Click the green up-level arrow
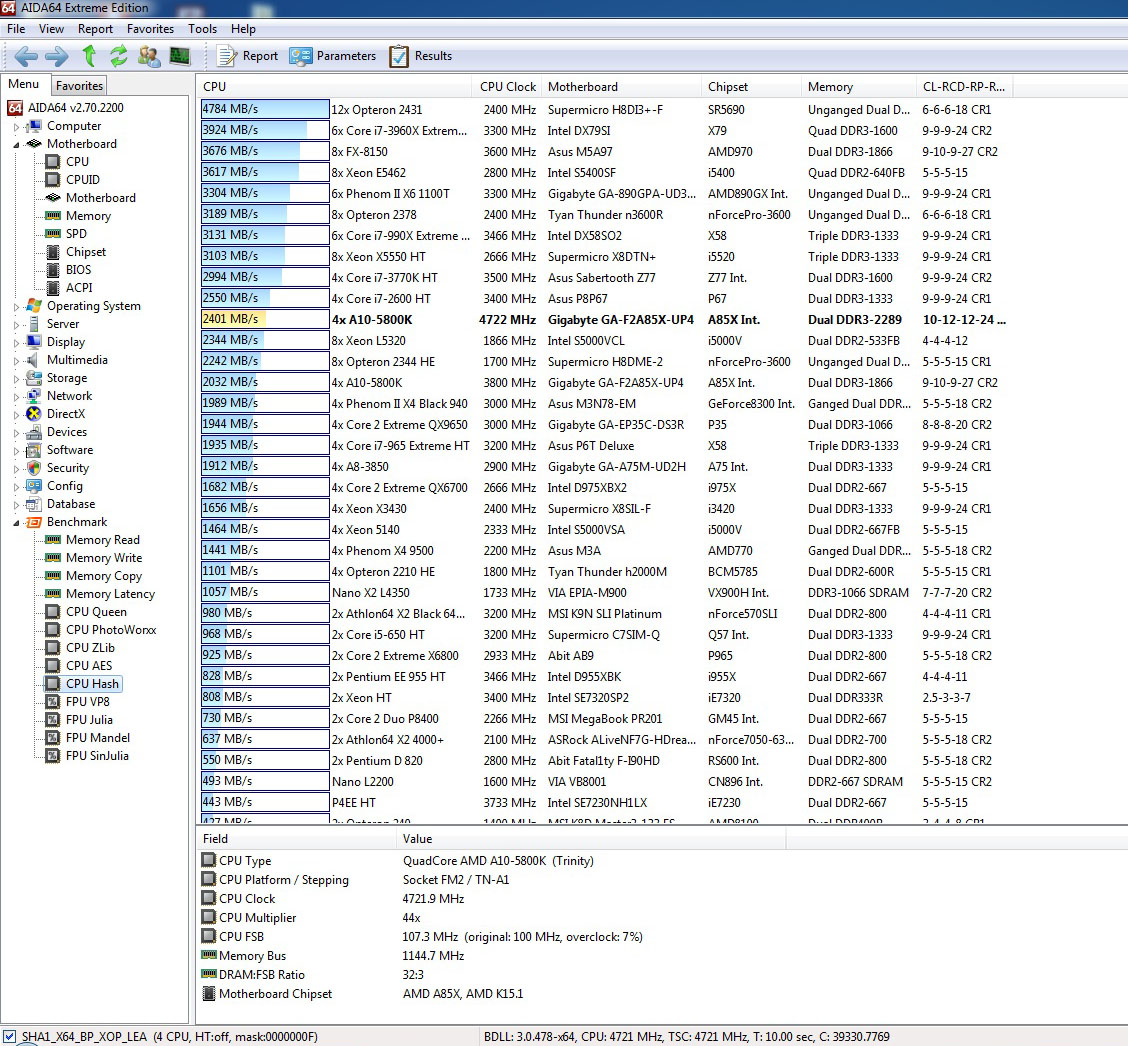The height and width of the screenshot is (1046, 1128). click(88, 55)
